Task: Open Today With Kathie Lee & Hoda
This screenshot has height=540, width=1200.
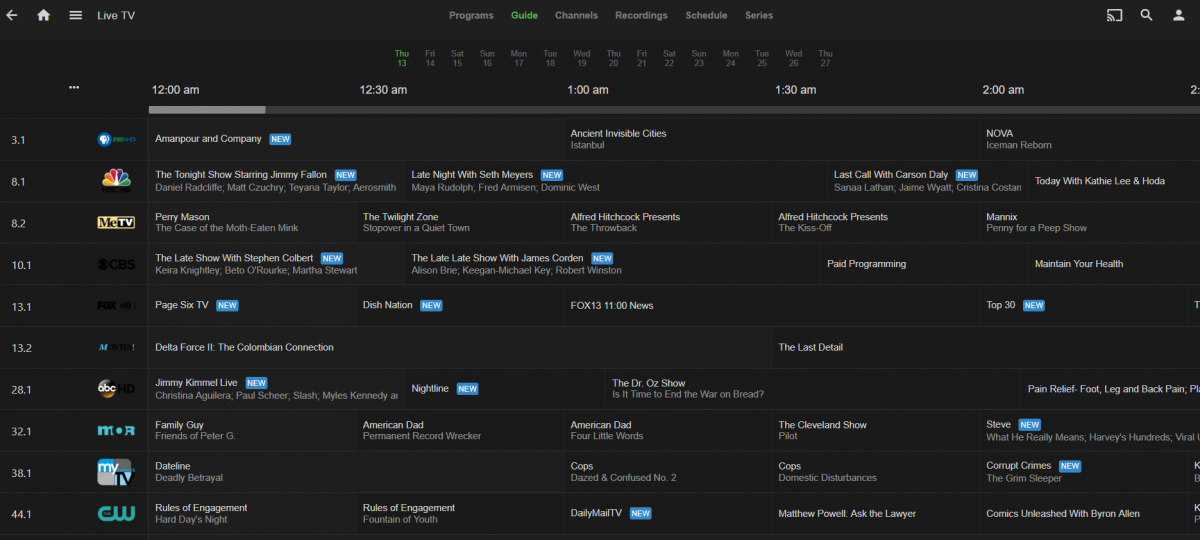Action: click(1114, 181)
